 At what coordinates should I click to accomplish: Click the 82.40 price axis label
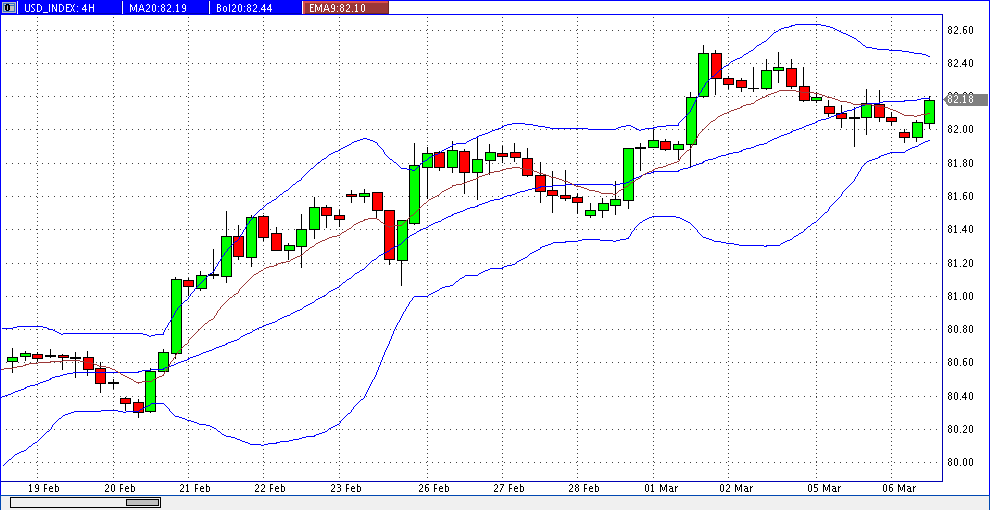[960, 63]
